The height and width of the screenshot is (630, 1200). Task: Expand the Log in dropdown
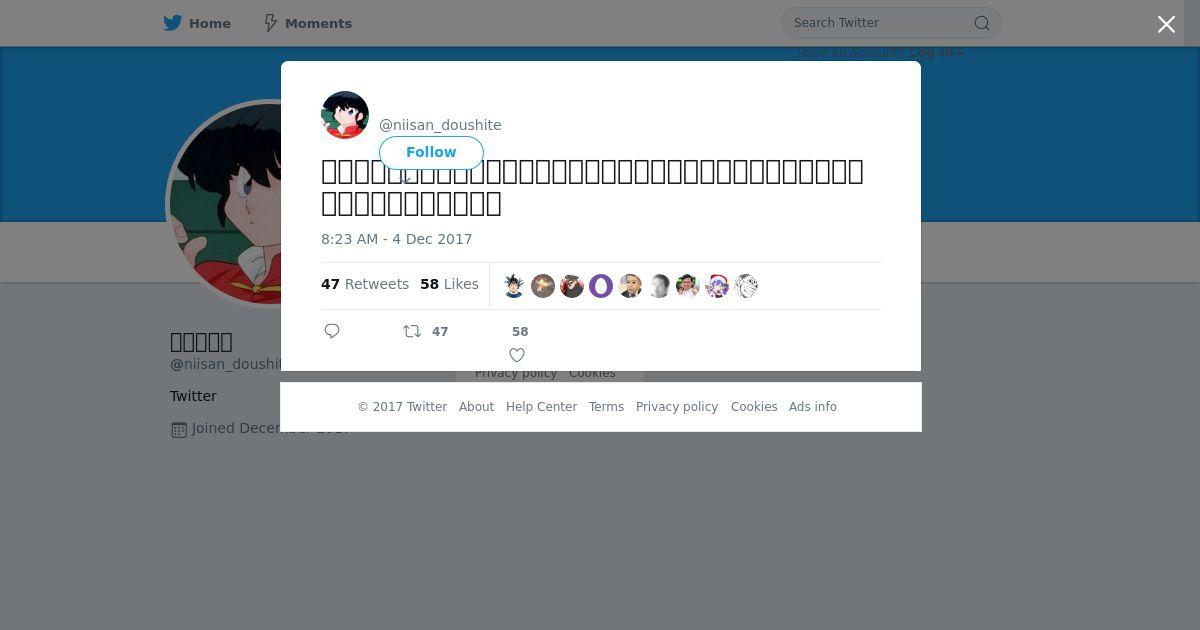pyautogui.click(x=937, y=53)
